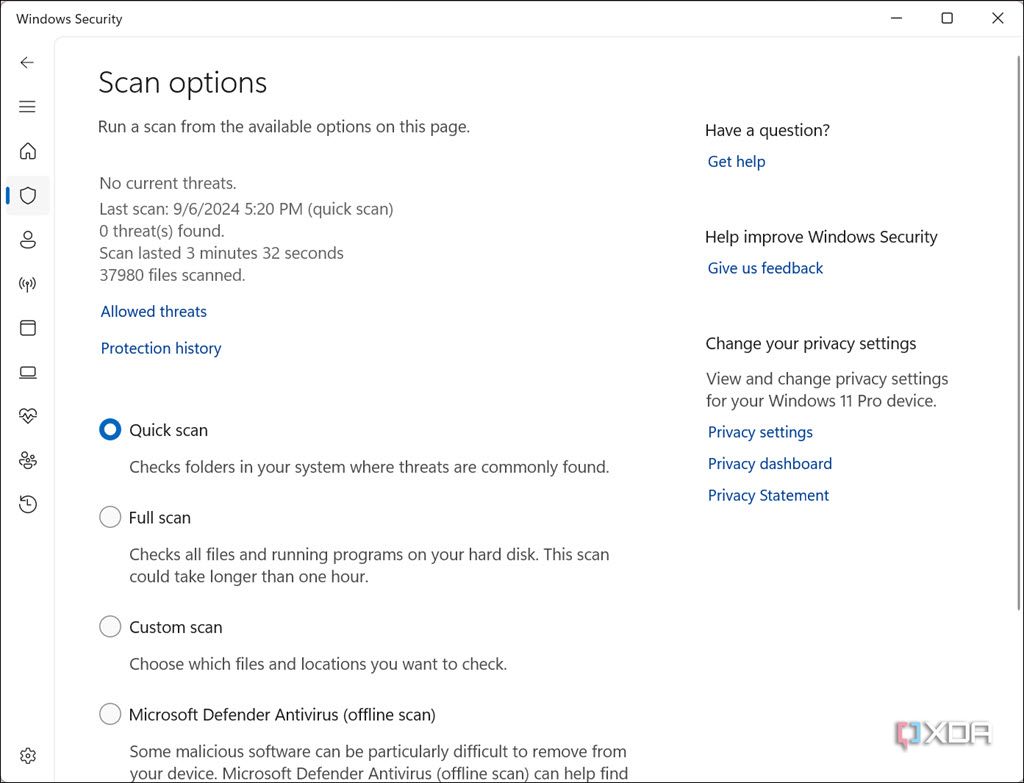Select the Custom scan radio button
The height and width of the screenshot is (783, 1024).
[x=110, y=626]
